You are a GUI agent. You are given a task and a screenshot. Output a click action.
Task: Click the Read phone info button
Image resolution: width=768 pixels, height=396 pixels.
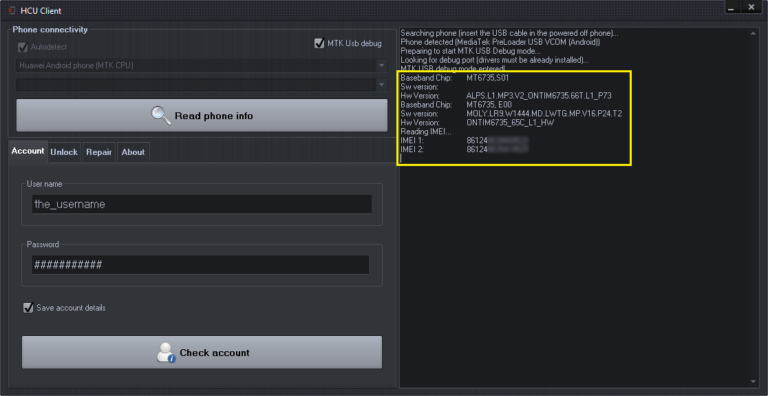coord(202,116)
